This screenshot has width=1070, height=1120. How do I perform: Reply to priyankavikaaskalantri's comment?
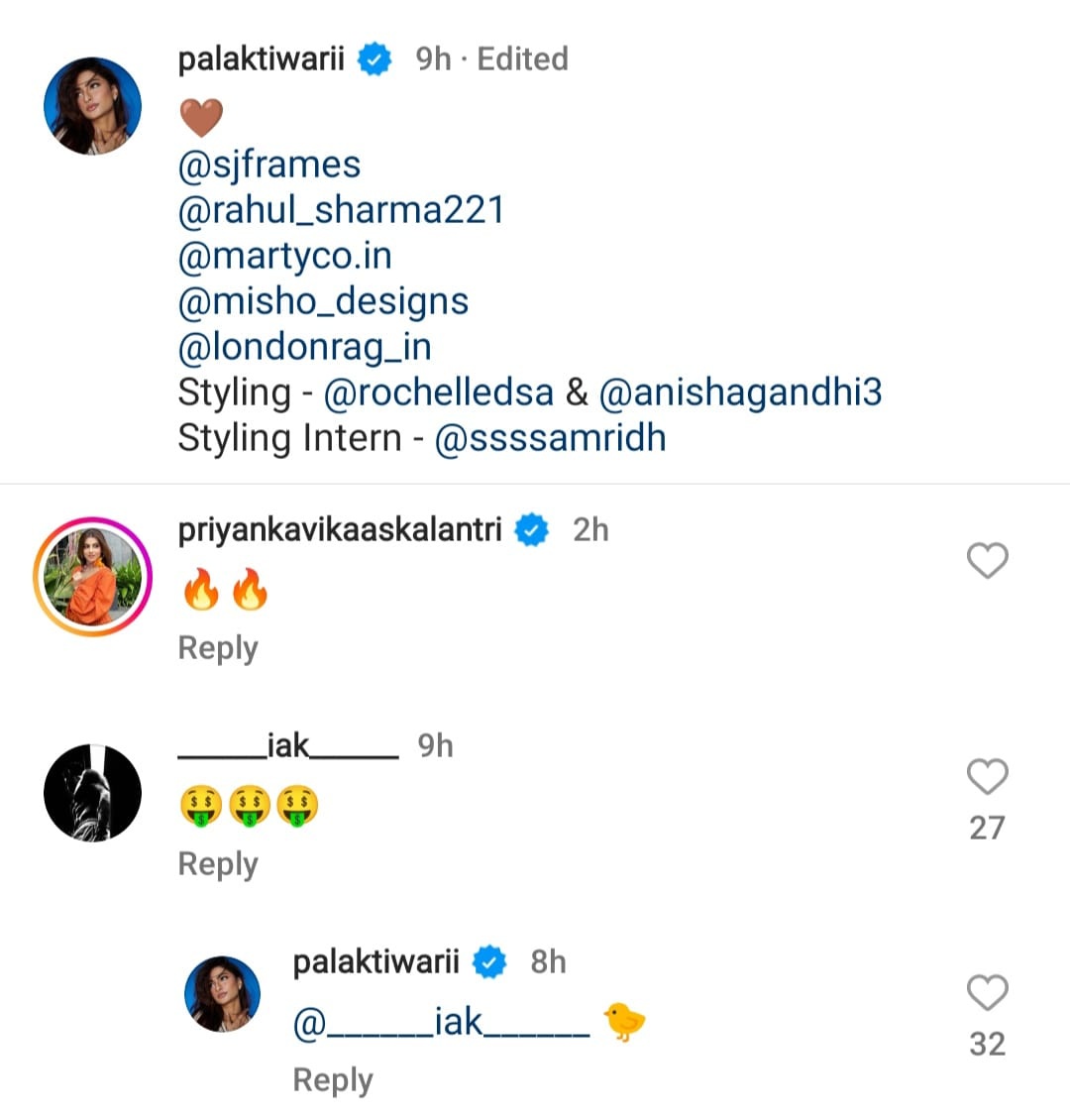(218, 648)
